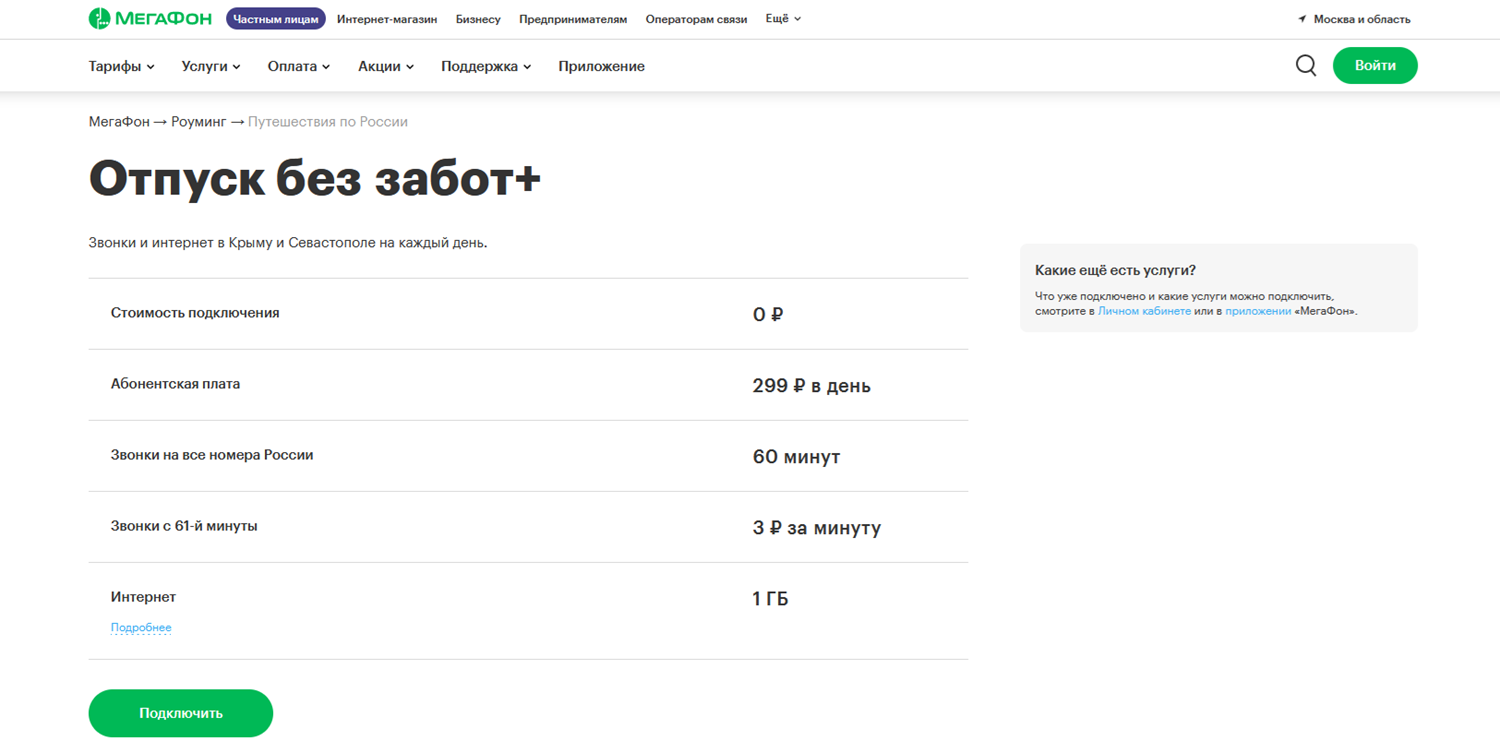This screenshot has width=1500, height=753.
Task: Click the Какие ещё есть услуги? heading
Action: [1115, 270]
